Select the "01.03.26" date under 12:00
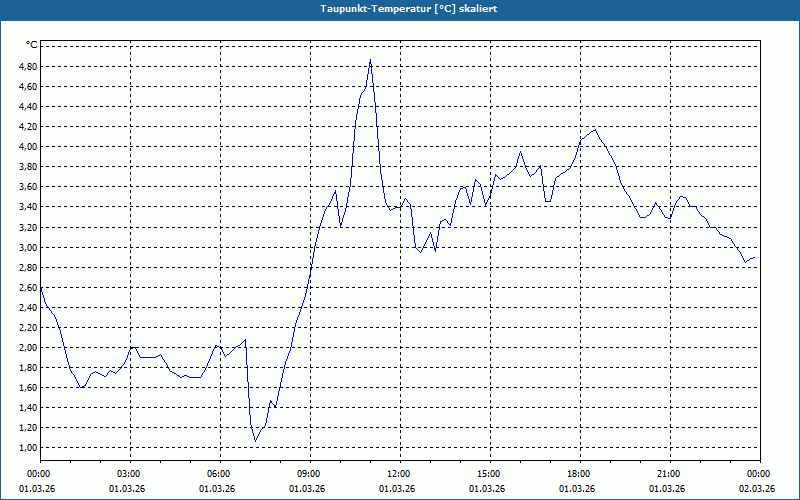800x500 pixels. [397, 489]
